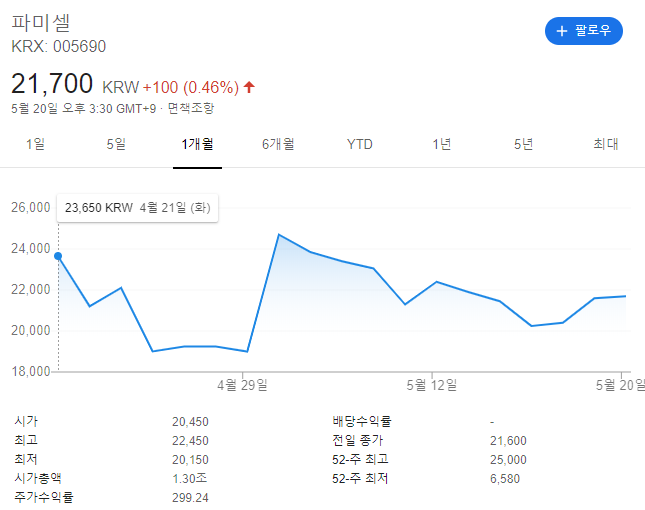Viewport: 645px width, 510px height.
Task: Click the 4월 29일 axis date label
Action: click(x=242, y=385)
